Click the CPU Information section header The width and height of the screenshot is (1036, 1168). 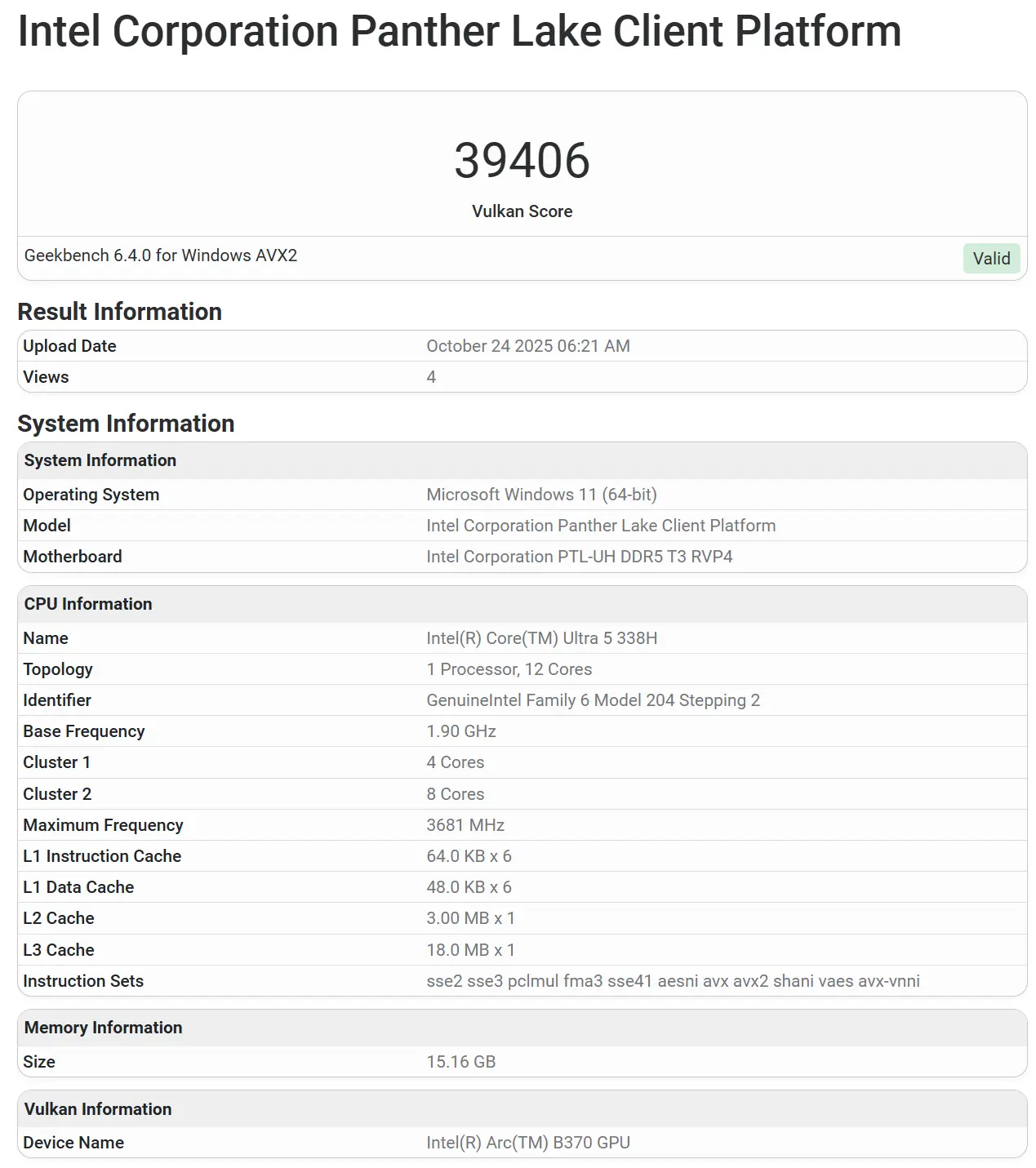click(88, 604)
